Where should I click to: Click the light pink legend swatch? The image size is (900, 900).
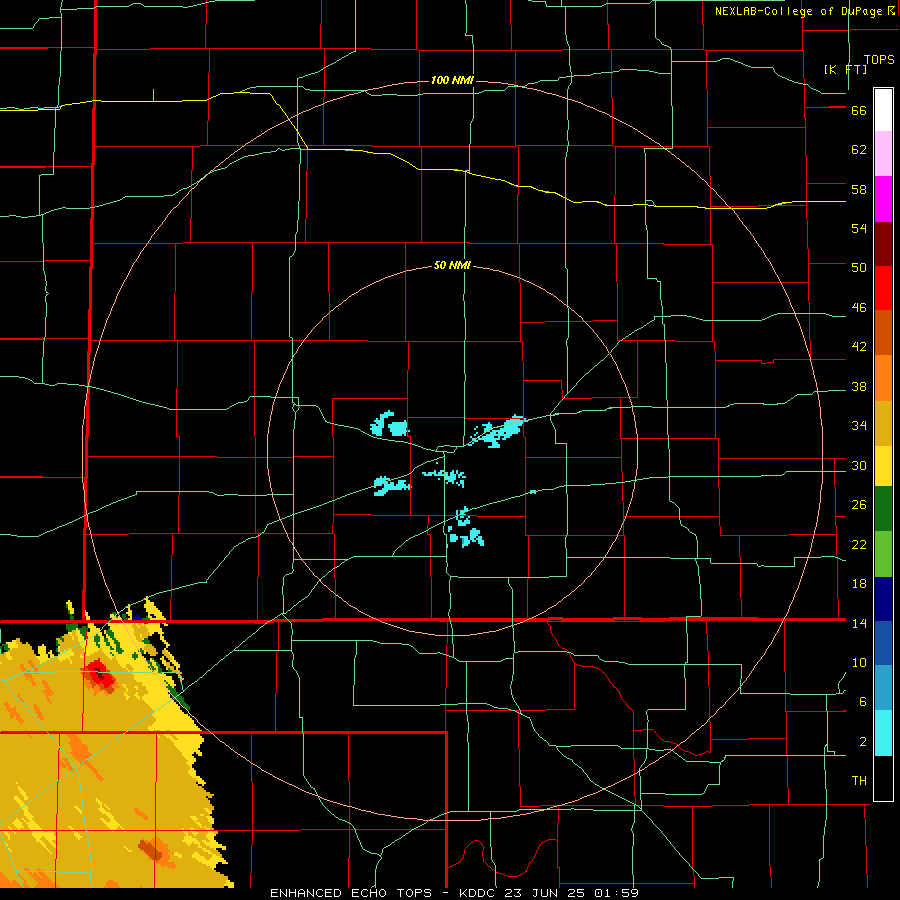point(883,153)
